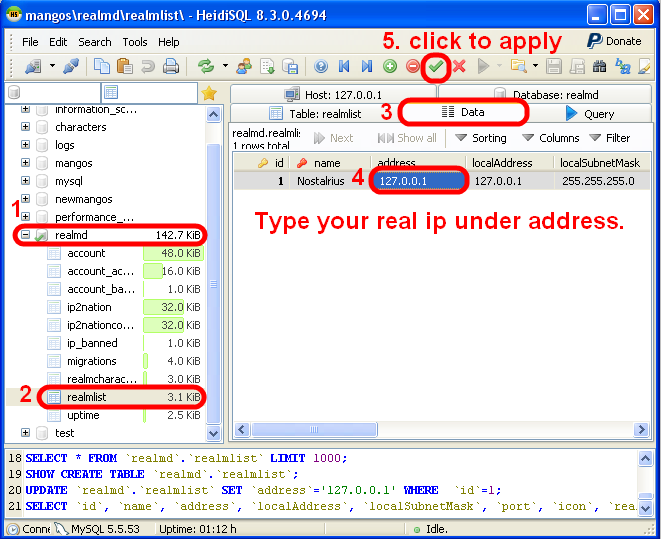Expand the characters database node
The image size is (661, 539).
point(26,127)
